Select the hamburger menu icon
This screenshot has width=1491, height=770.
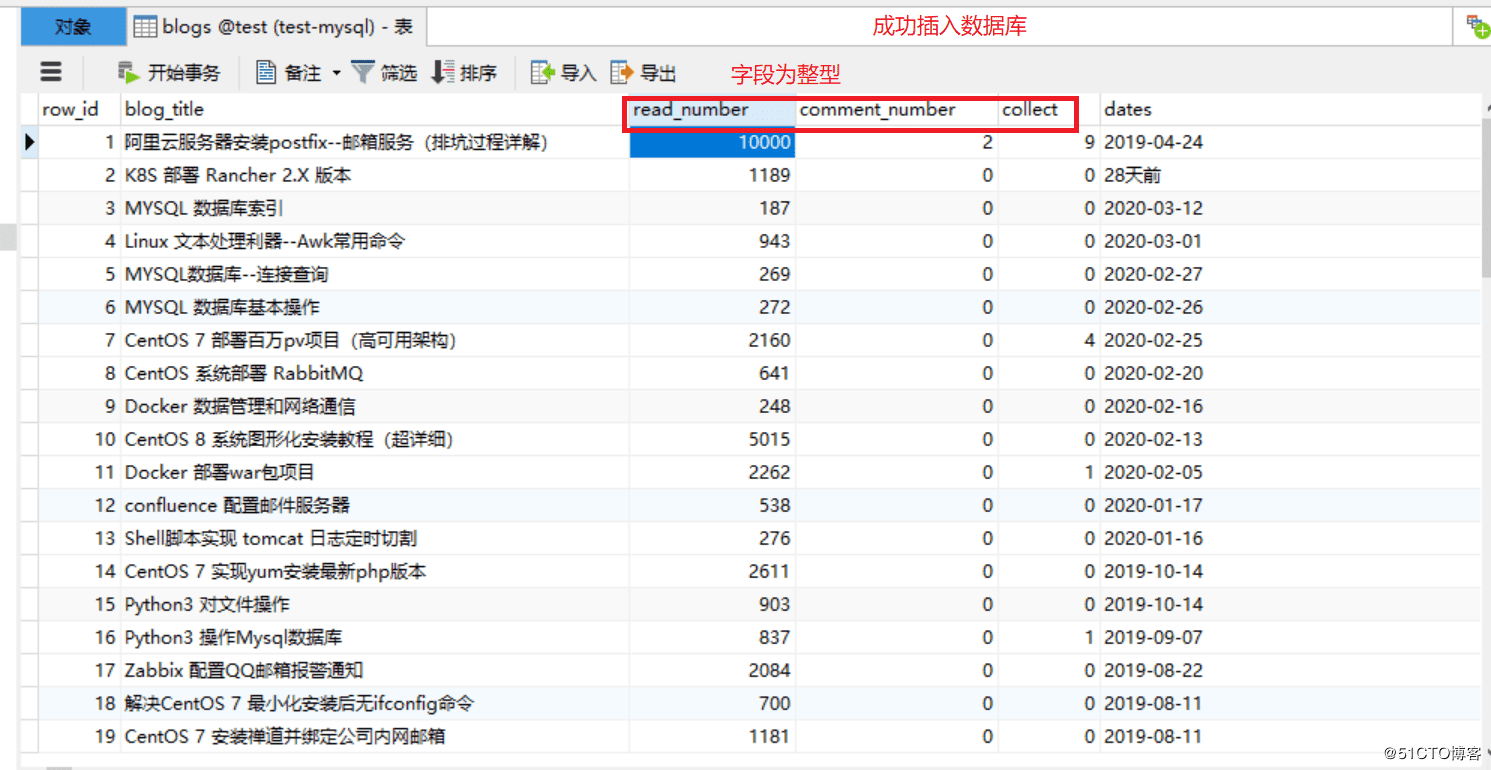point(50,71)
